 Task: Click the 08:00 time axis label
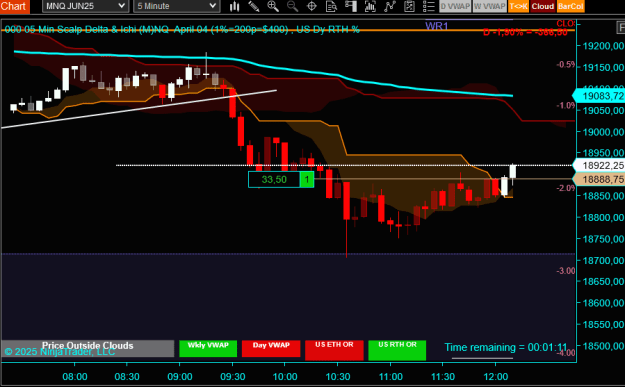[x=75, y=377]
